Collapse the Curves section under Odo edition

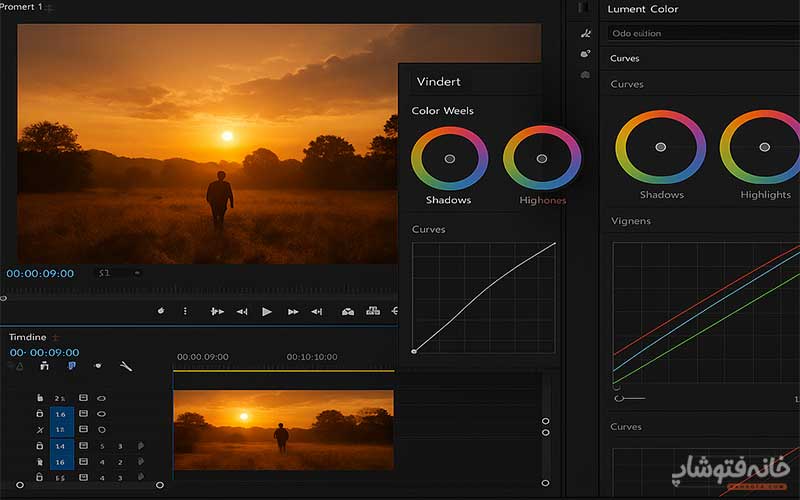[624, 58]
